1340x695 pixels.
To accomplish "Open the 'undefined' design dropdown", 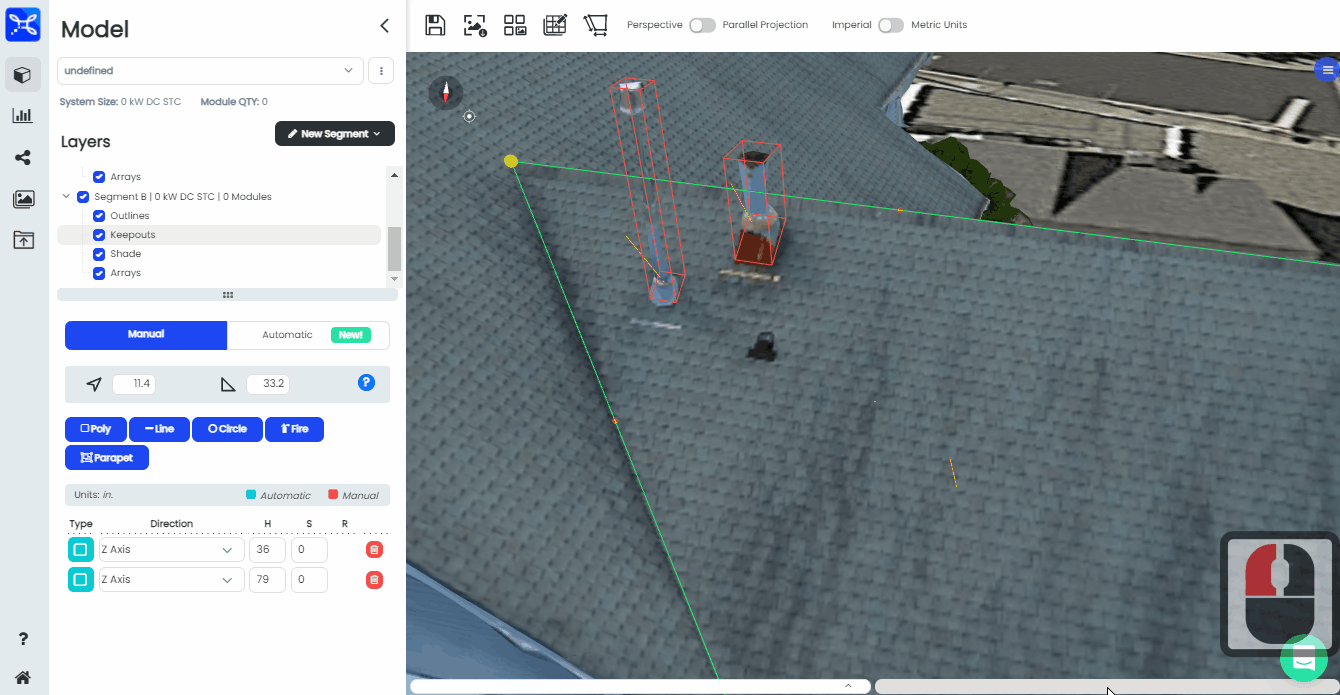I will 210,71.
